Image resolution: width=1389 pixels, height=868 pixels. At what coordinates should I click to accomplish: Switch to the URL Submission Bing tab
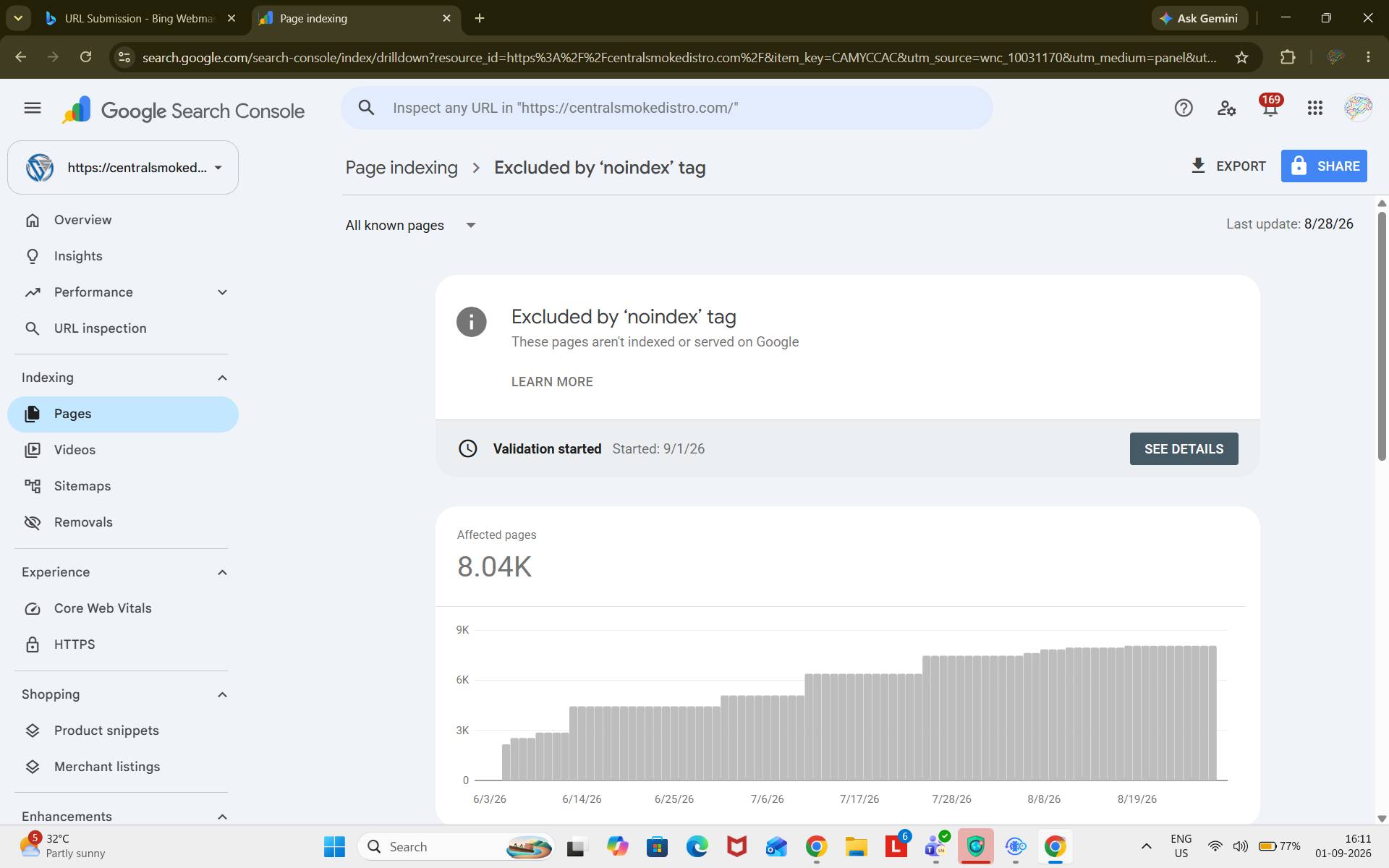(140, 18)
